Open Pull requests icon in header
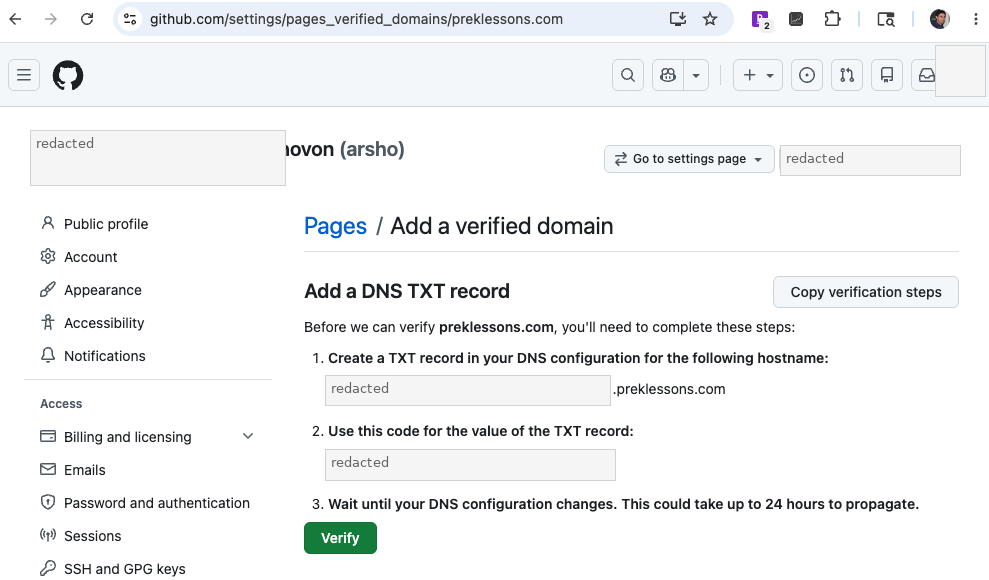 tap(847, 75)
